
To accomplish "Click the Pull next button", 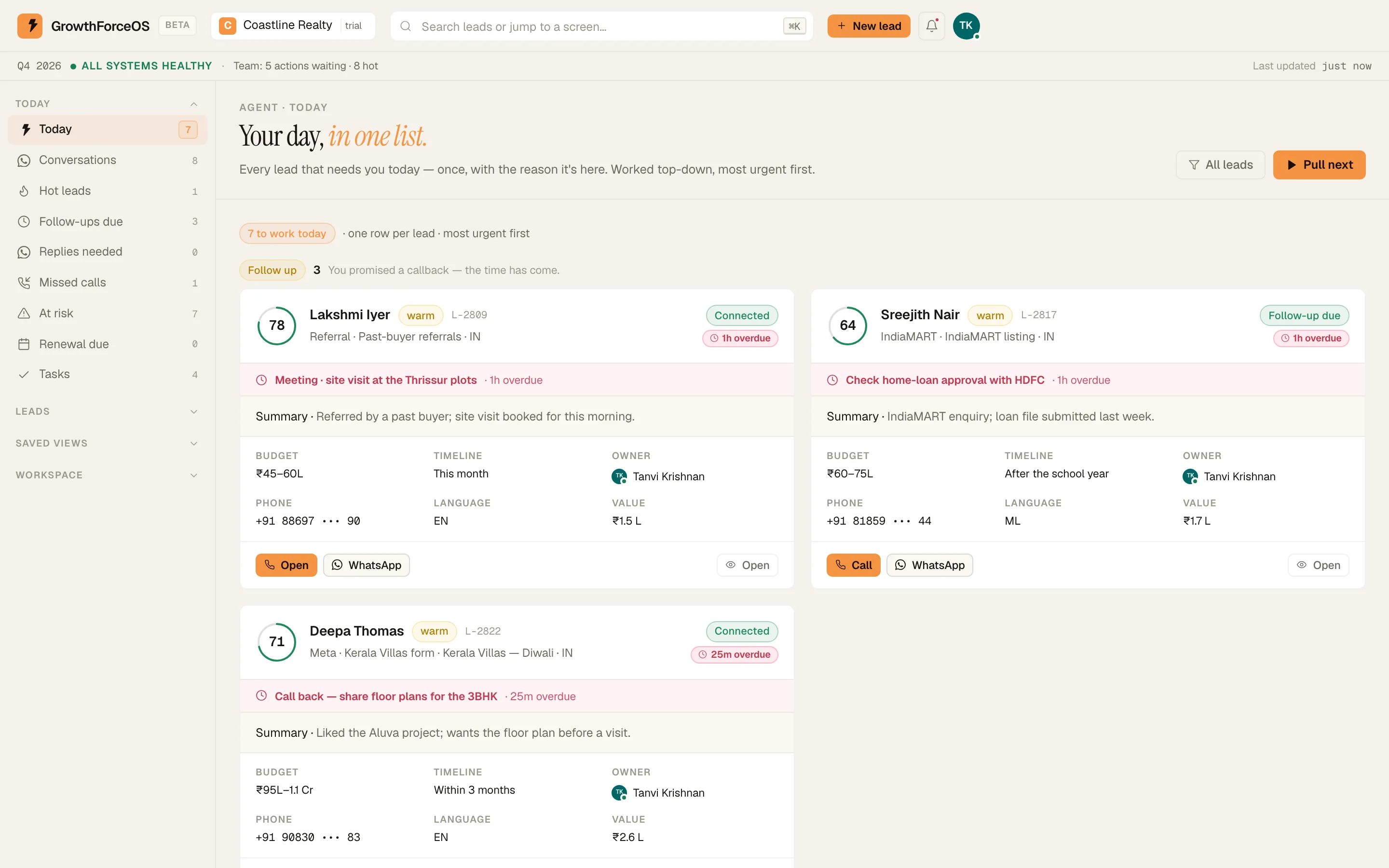I will 1319,165.
